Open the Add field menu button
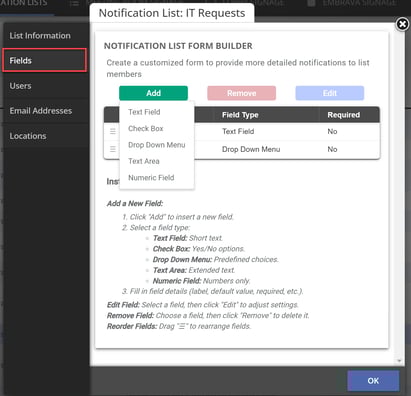The image size is (411, 396). (x=153, y=93)
